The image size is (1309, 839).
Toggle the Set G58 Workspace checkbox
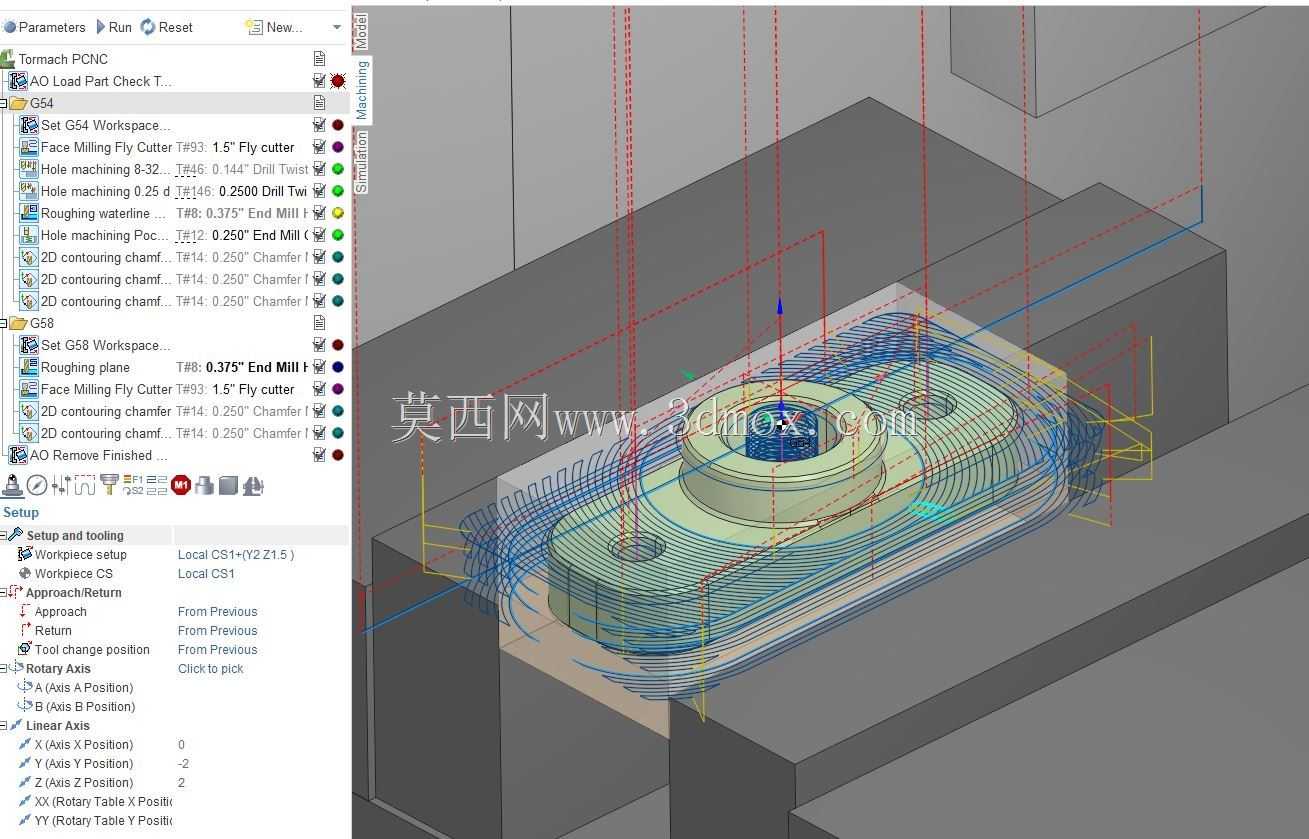tap(319, 345)
